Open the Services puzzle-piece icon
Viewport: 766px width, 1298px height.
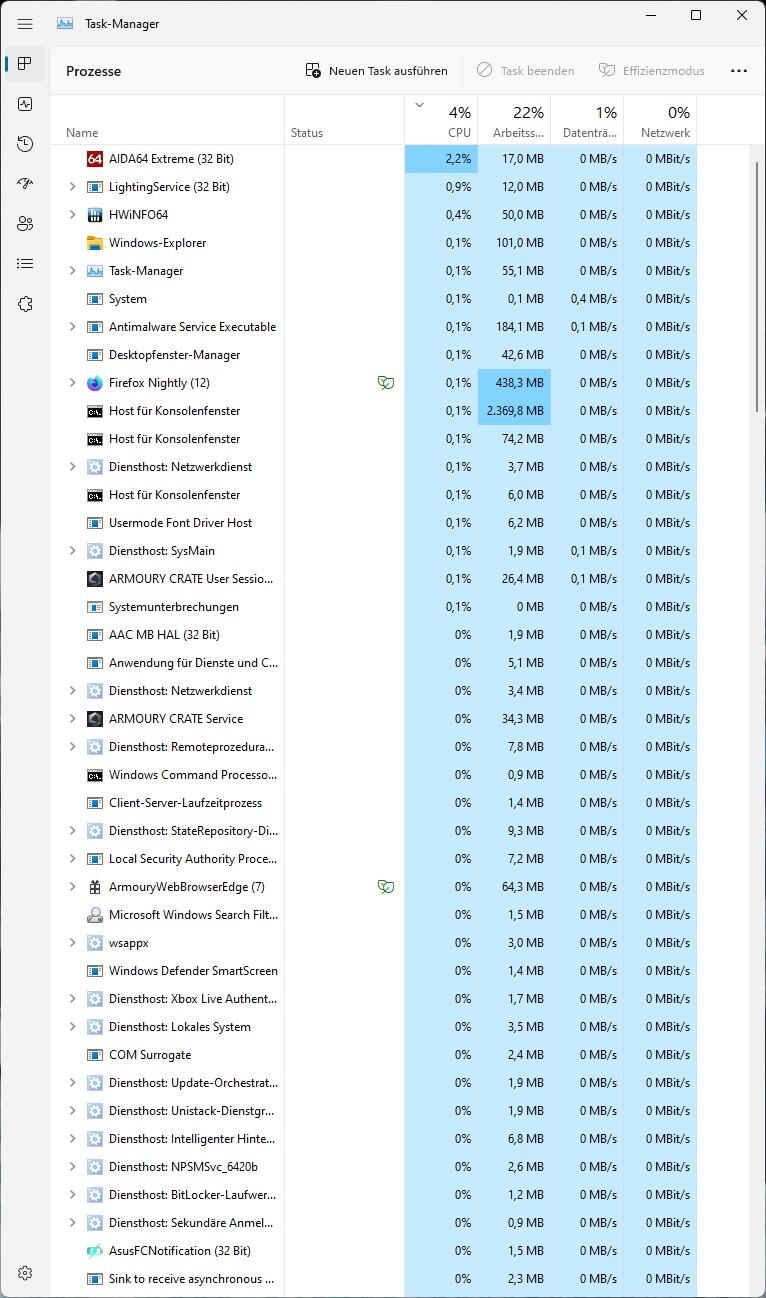(25, 304)
